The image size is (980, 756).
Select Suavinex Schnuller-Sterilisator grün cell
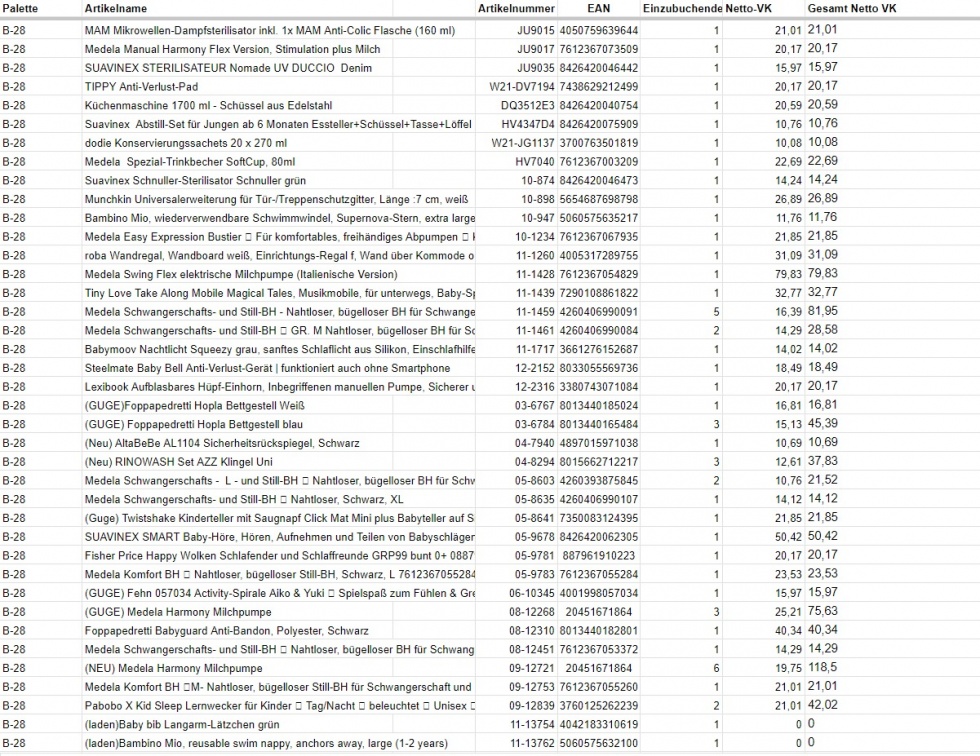tap(196, 180)
